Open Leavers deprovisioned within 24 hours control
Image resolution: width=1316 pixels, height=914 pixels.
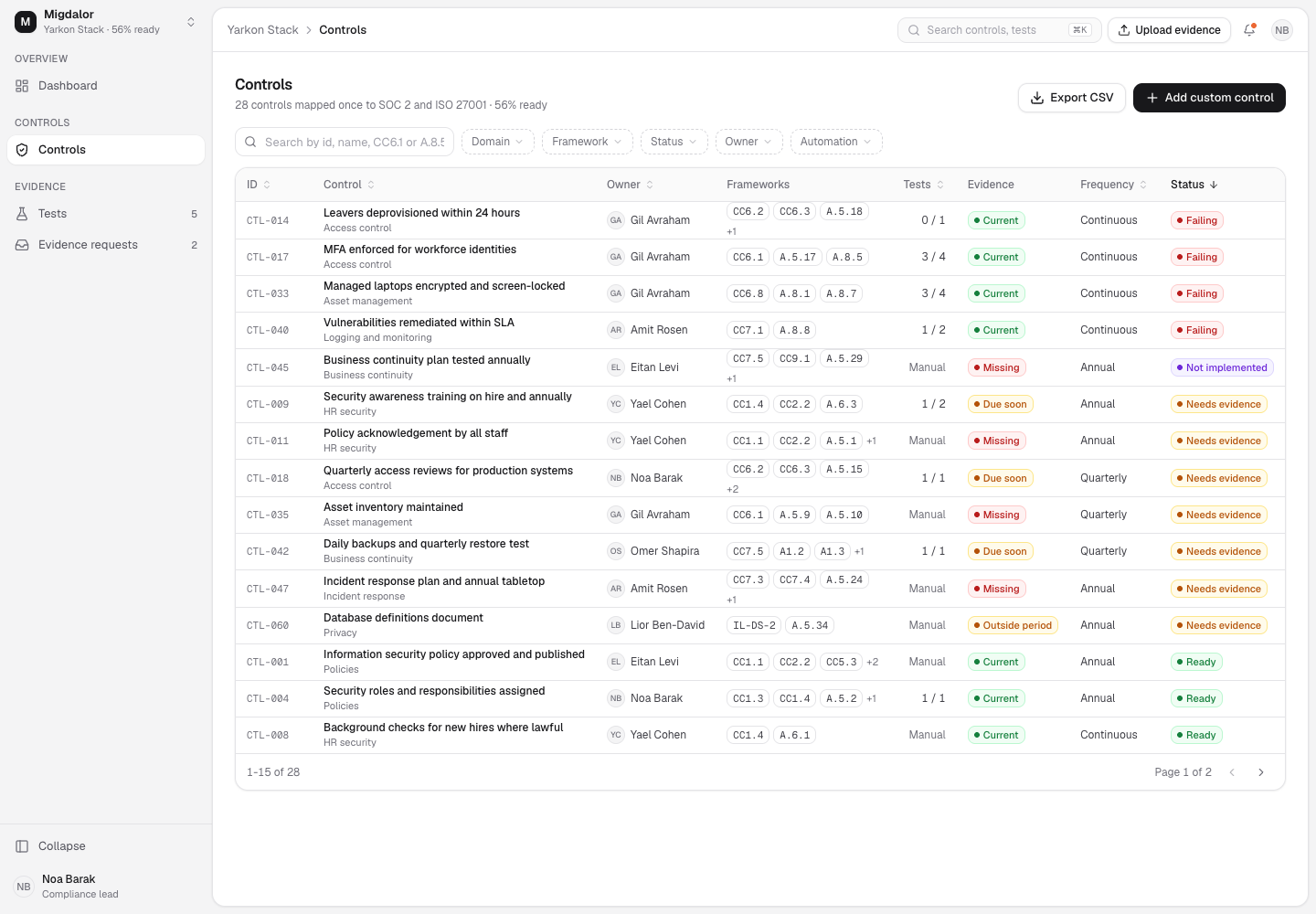tap(421, 213)
